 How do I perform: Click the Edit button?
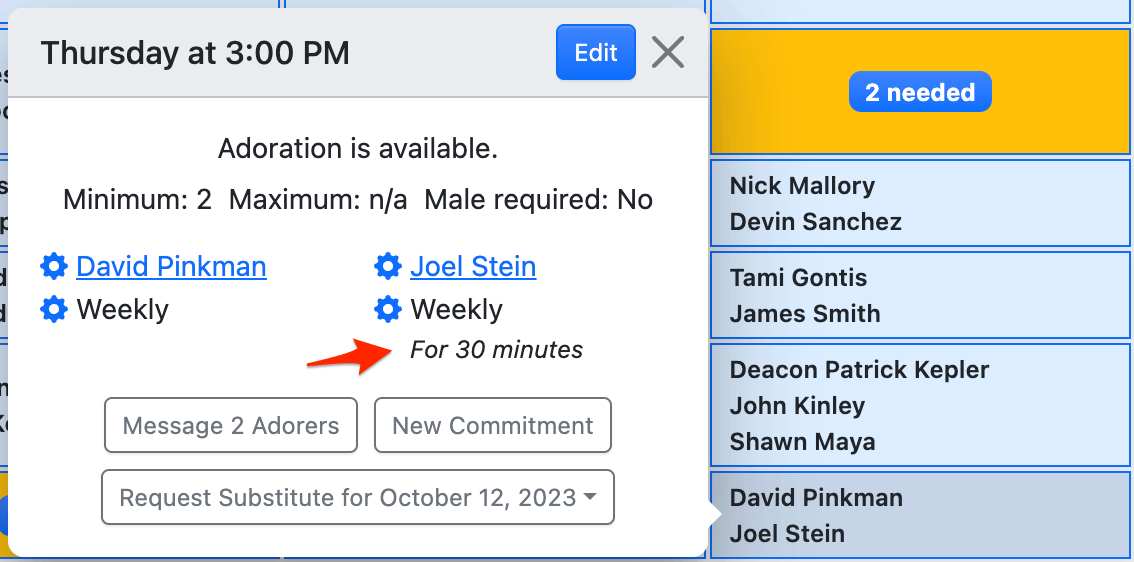596,52
